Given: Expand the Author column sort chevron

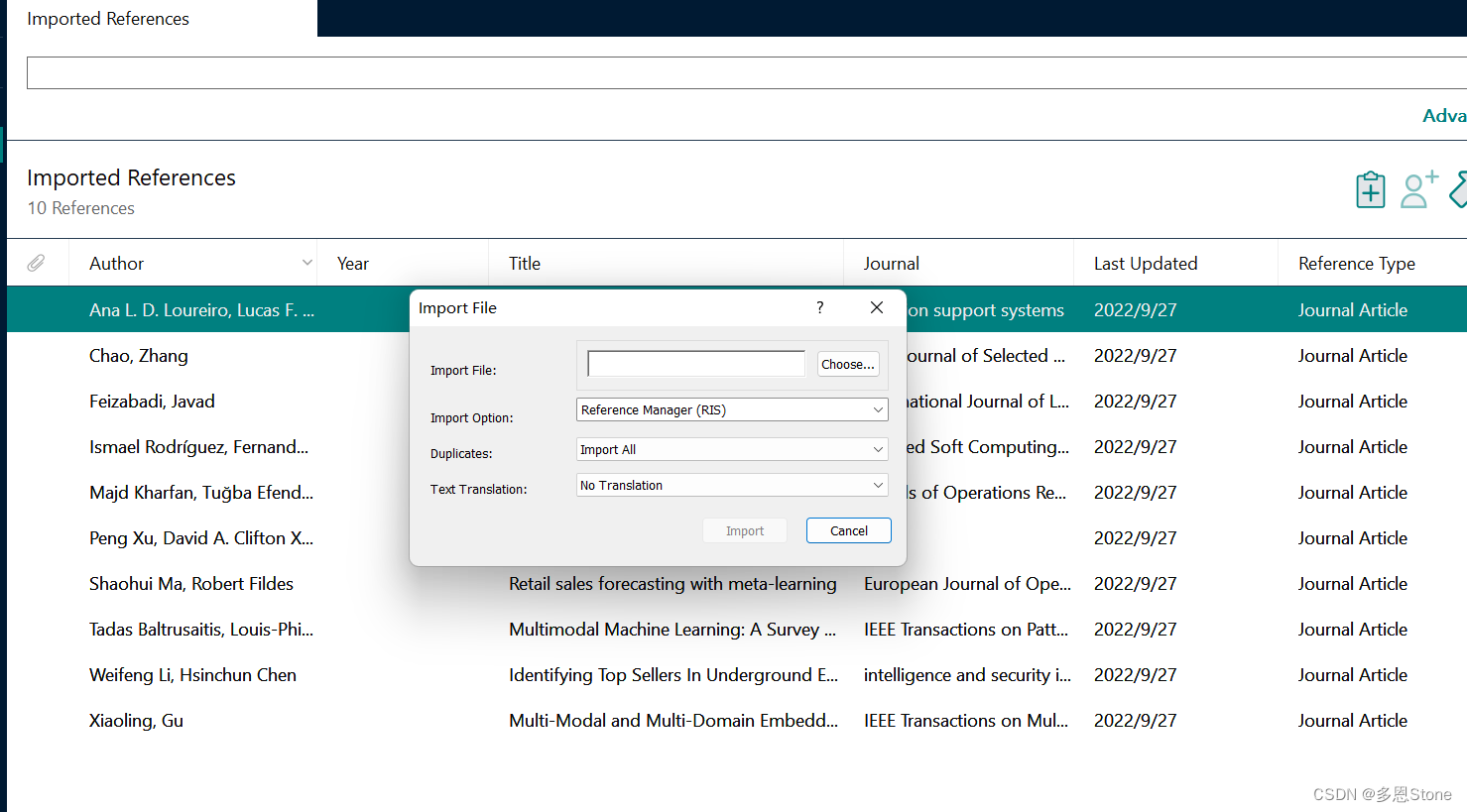Looking at the screenshot, I should tap(307, 263).
